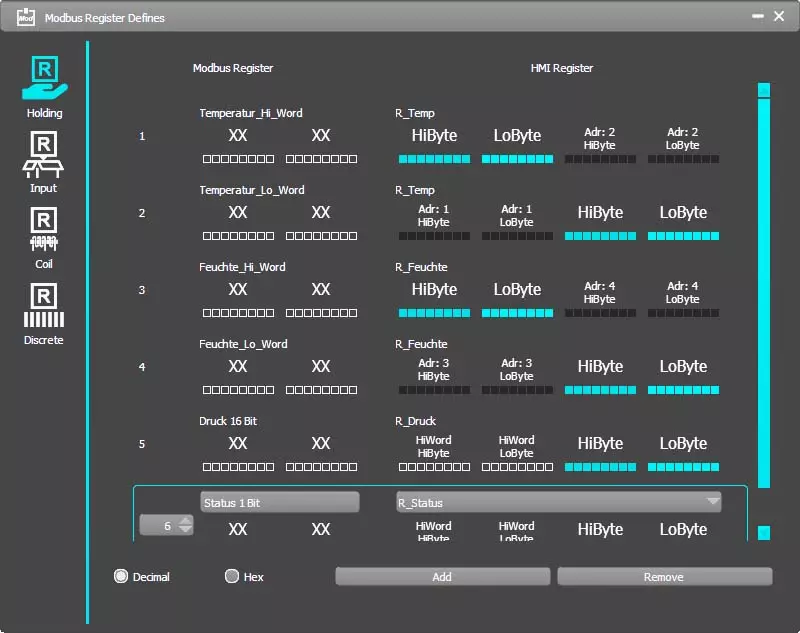The width and height of the screenshot is (800, 633).
Task: Select the Holding register icon
Action: [44, 80]
